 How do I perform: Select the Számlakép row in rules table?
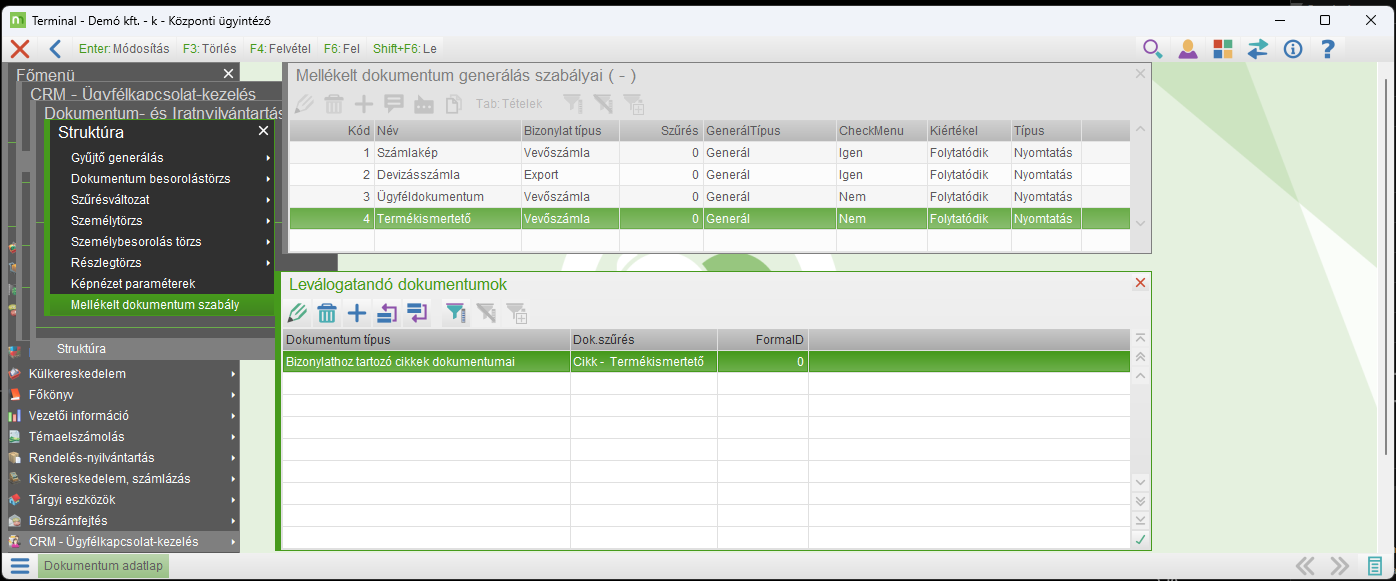[x=710, y=153]
